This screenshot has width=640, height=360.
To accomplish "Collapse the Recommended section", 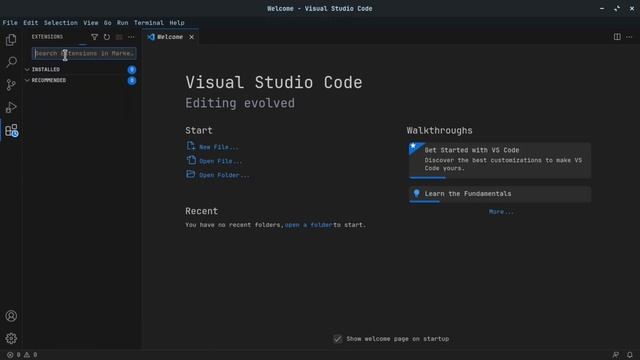I will coord(27,80).
